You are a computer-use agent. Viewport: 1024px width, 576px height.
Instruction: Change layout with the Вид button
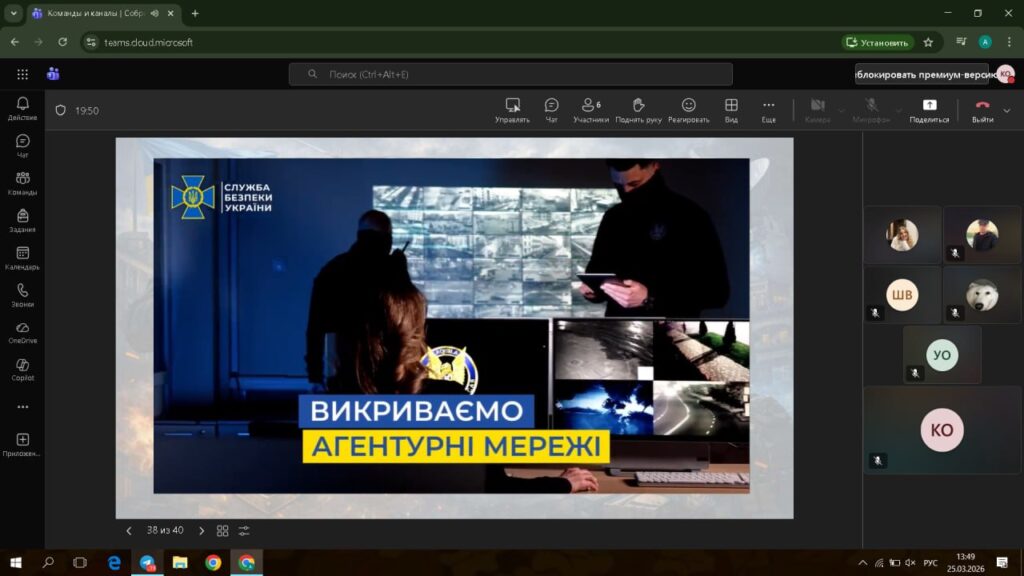click(731, 110)
